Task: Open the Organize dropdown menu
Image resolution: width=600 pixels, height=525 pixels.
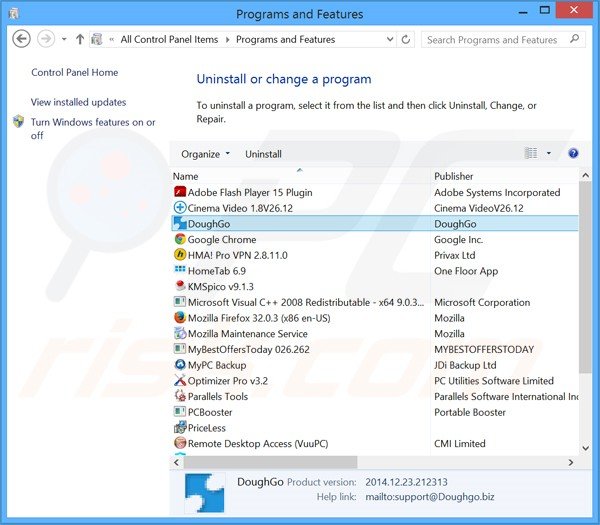Action: [x=205, y=154]
